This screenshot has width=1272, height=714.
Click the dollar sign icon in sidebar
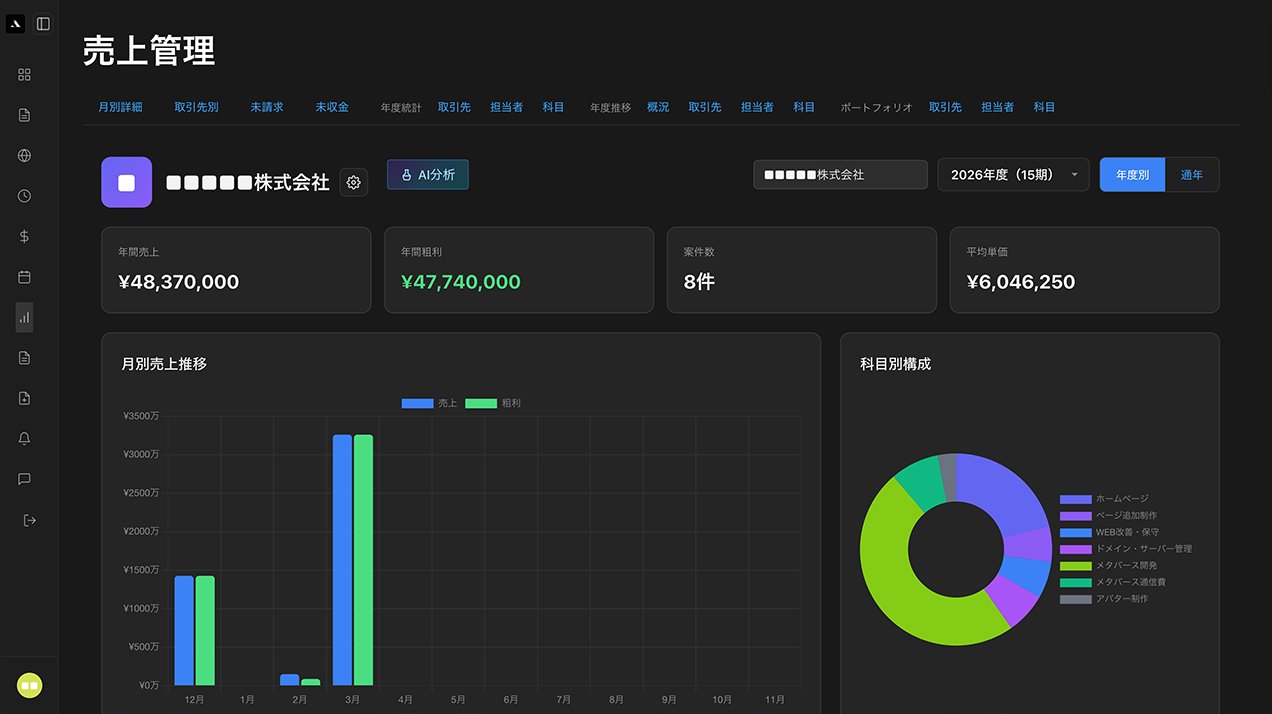[25, 237]
